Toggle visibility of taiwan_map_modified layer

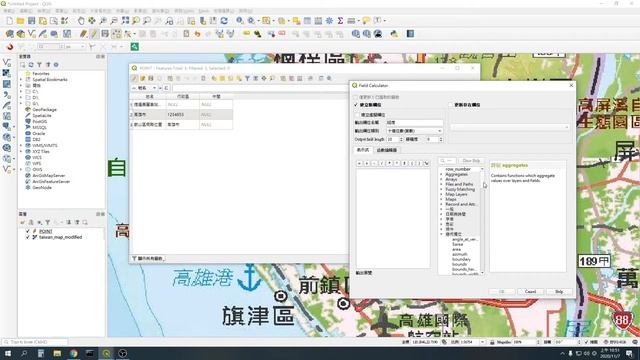pos(28,237)
